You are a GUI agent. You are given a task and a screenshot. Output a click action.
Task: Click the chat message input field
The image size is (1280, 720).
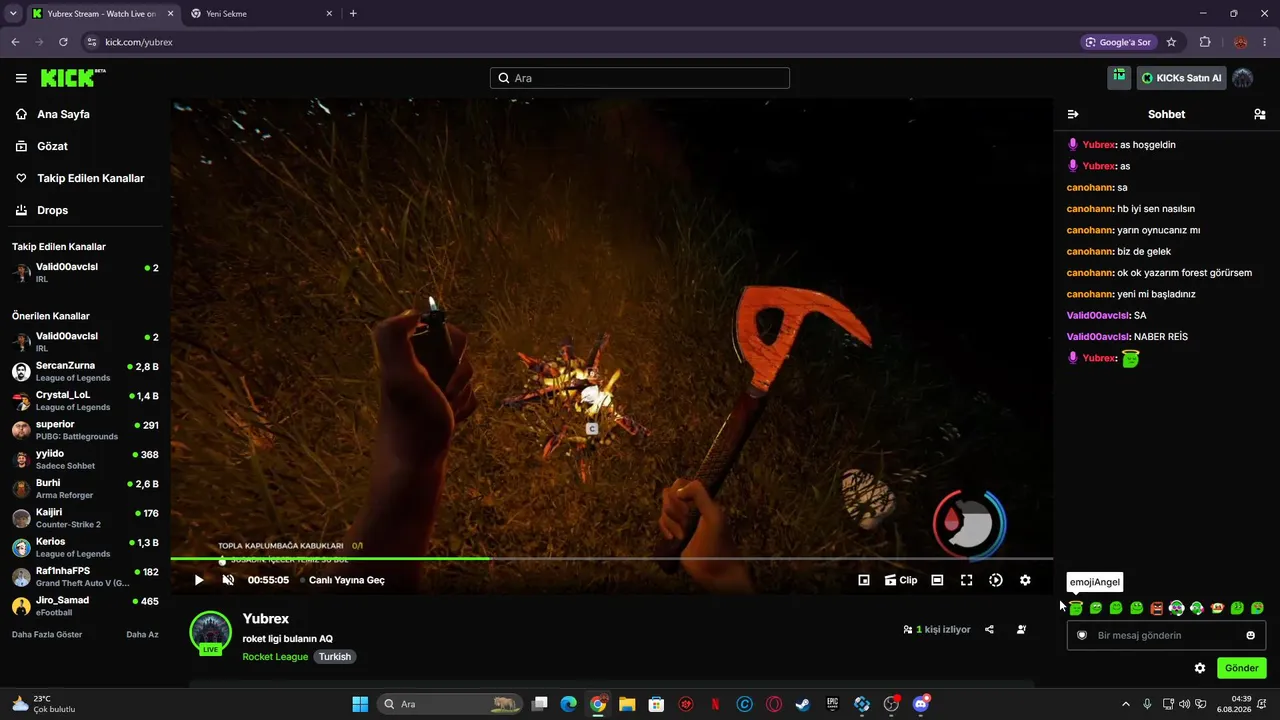pyautogui.click(x=1166, y=635)
